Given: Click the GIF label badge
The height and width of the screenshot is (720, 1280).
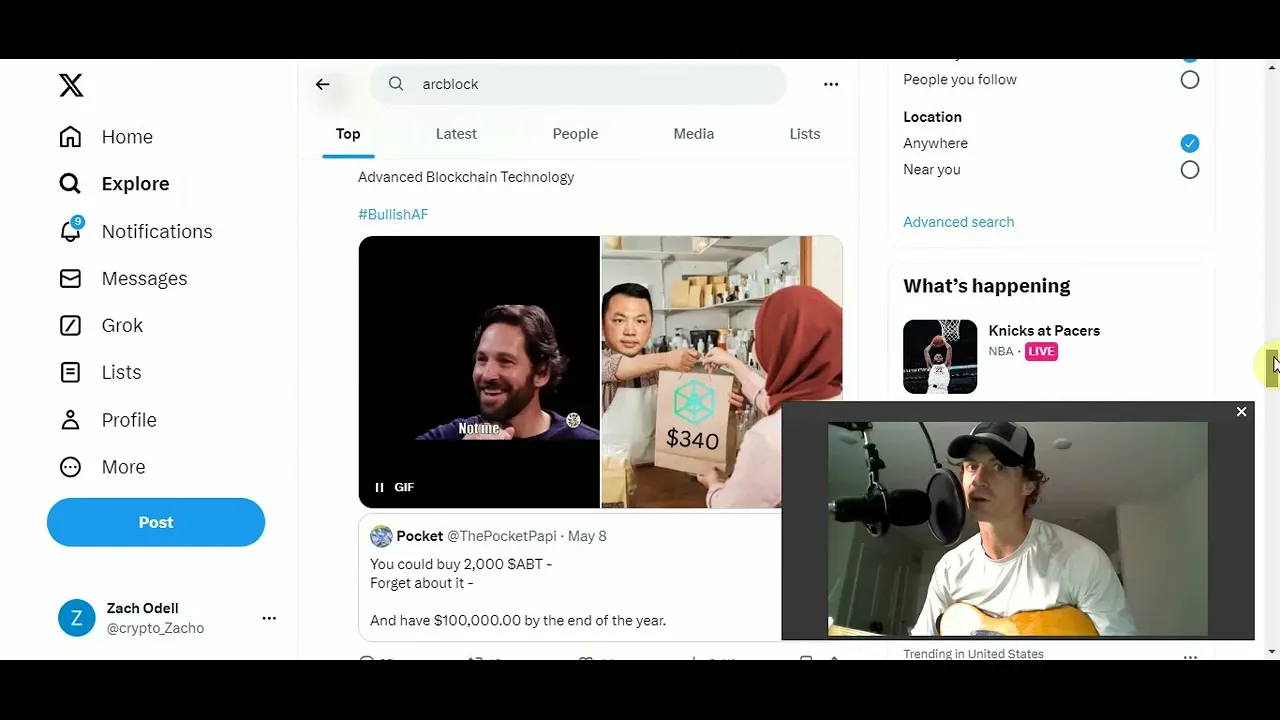Looking at the screenshot, I should pyautogui.click(x=404, y=487).
